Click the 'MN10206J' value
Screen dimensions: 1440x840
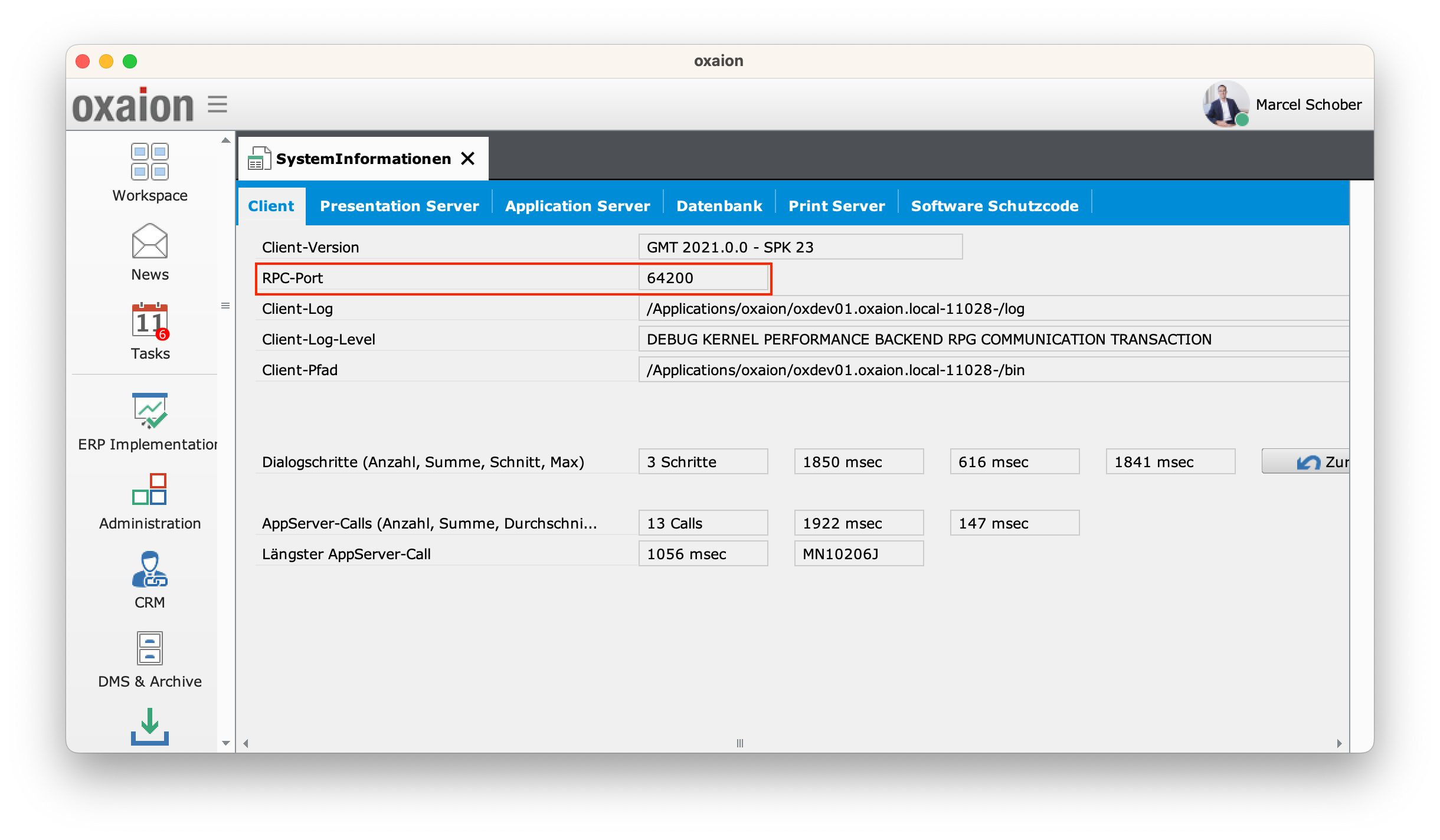pos(859,553)
